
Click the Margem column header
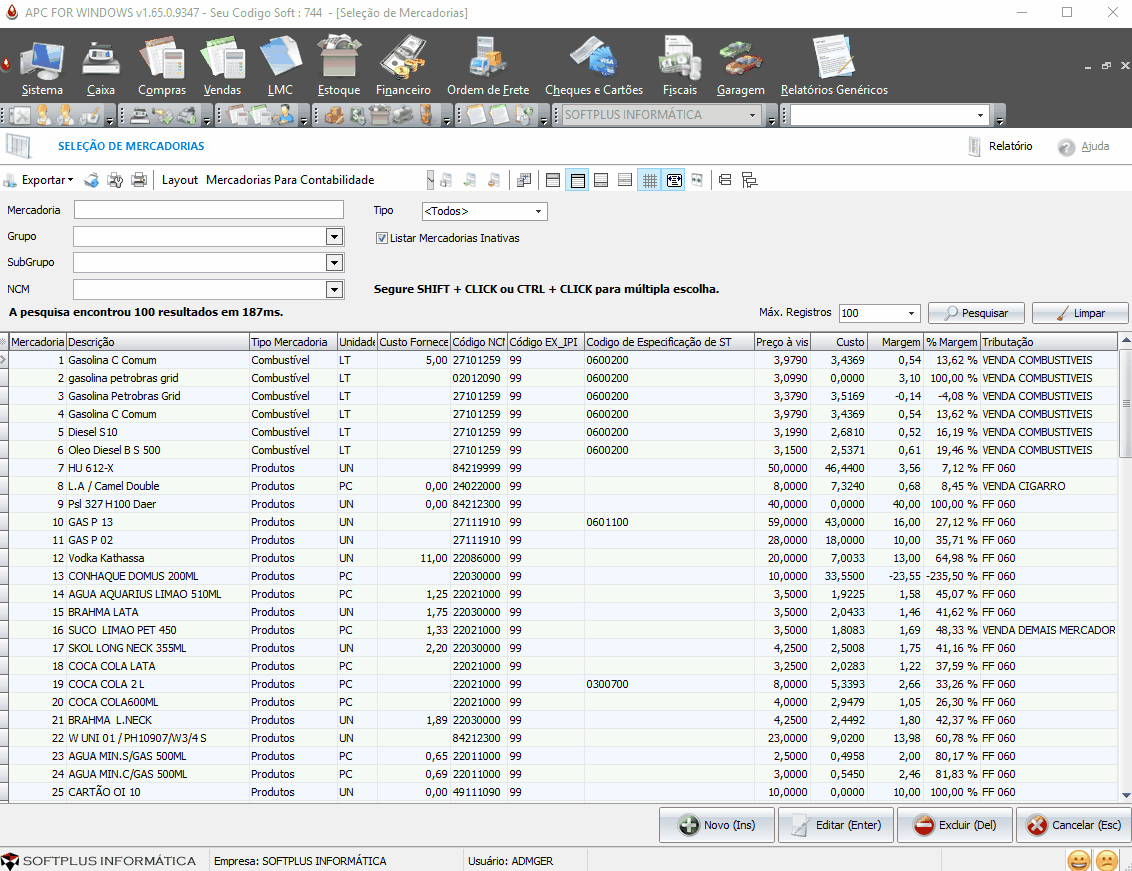pos(896,342)
